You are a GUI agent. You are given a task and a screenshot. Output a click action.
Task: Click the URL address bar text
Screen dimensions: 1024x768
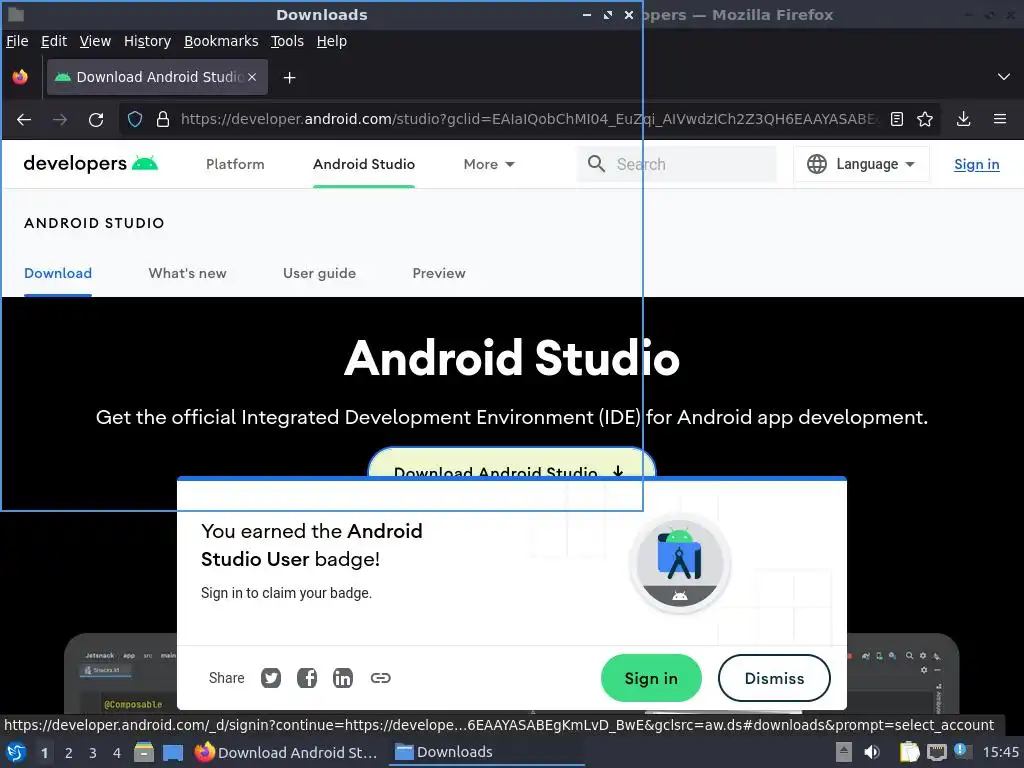pyautogui.click(x=529, y=119)
